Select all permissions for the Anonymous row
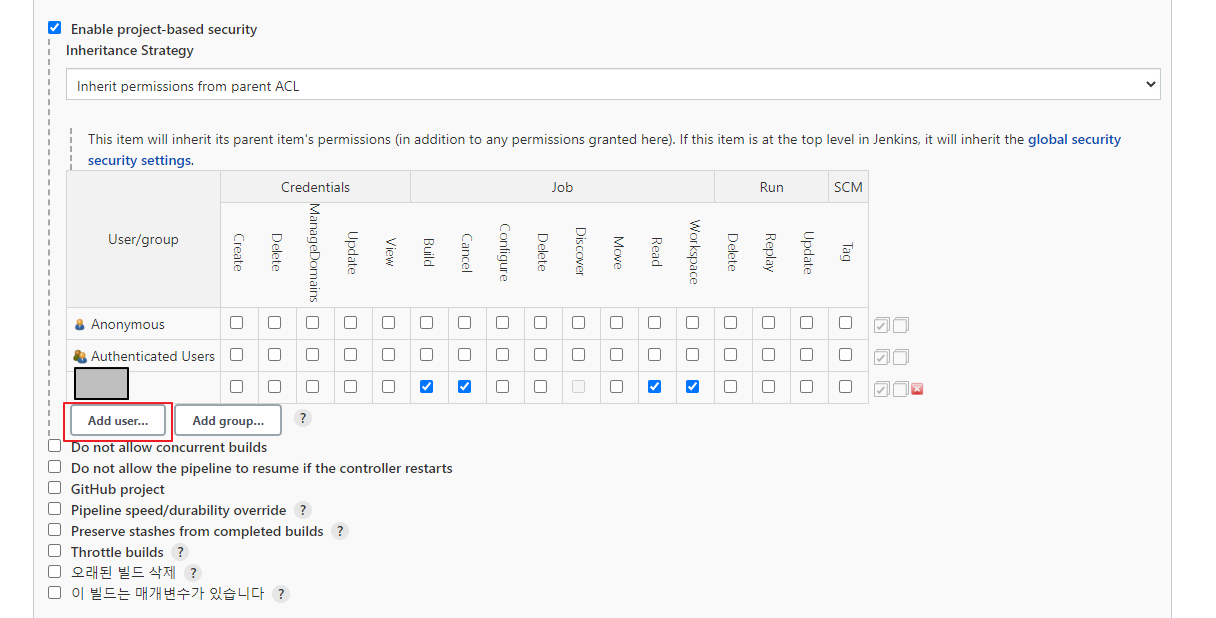Screen dimensions: 1216x618 point(881,325)
